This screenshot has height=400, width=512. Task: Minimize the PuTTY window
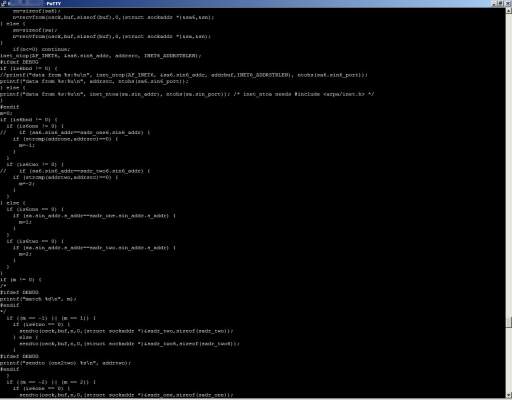click(494, 3)
